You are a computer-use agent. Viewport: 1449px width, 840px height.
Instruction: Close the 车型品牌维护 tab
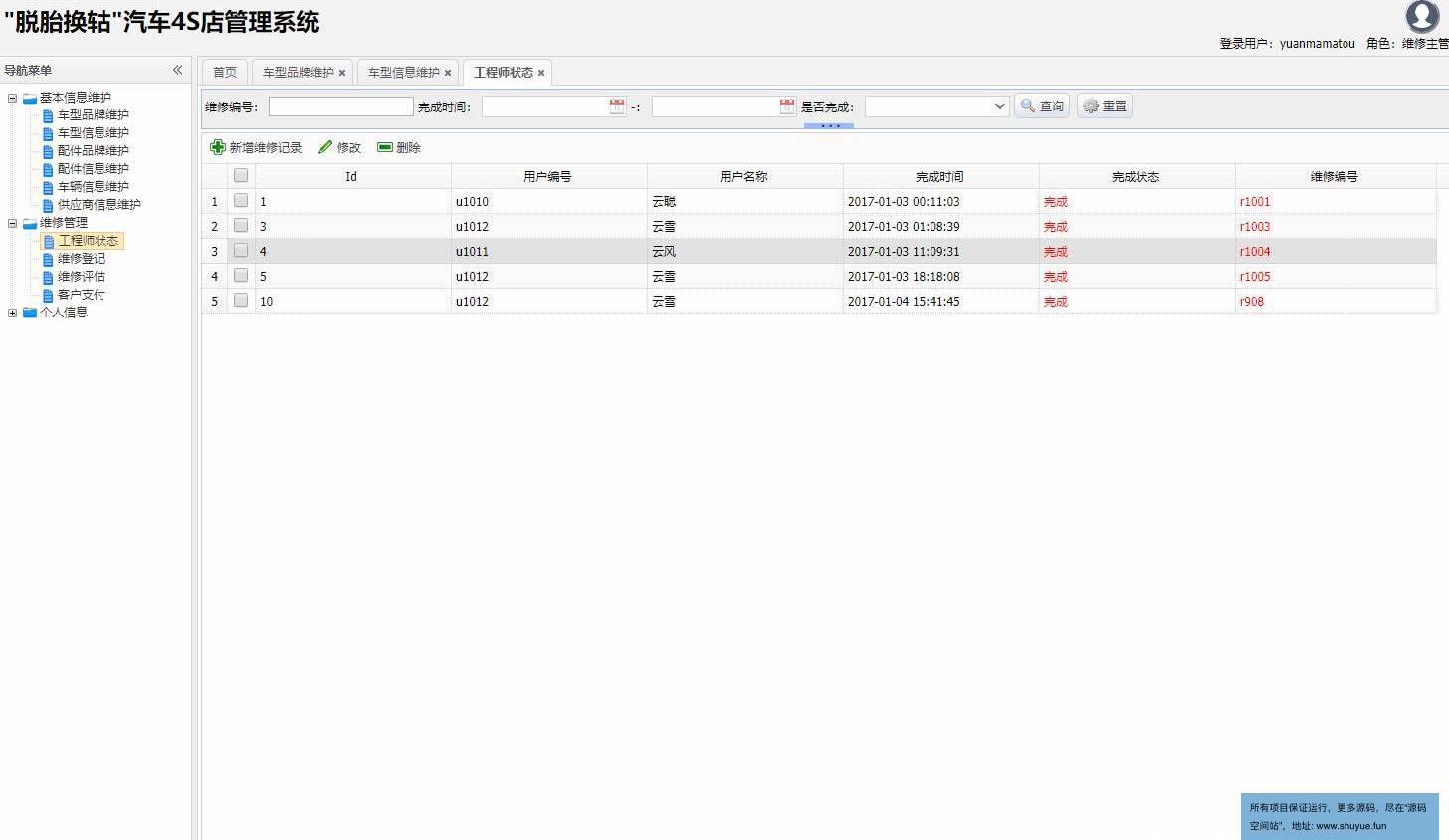point(342,73)
